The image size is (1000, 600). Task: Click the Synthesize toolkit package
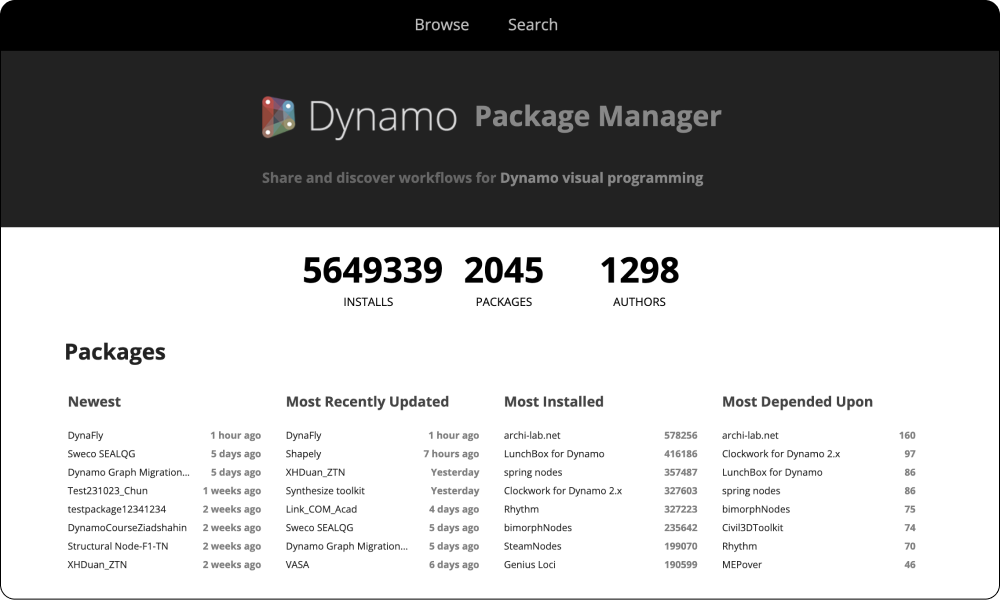325,491
